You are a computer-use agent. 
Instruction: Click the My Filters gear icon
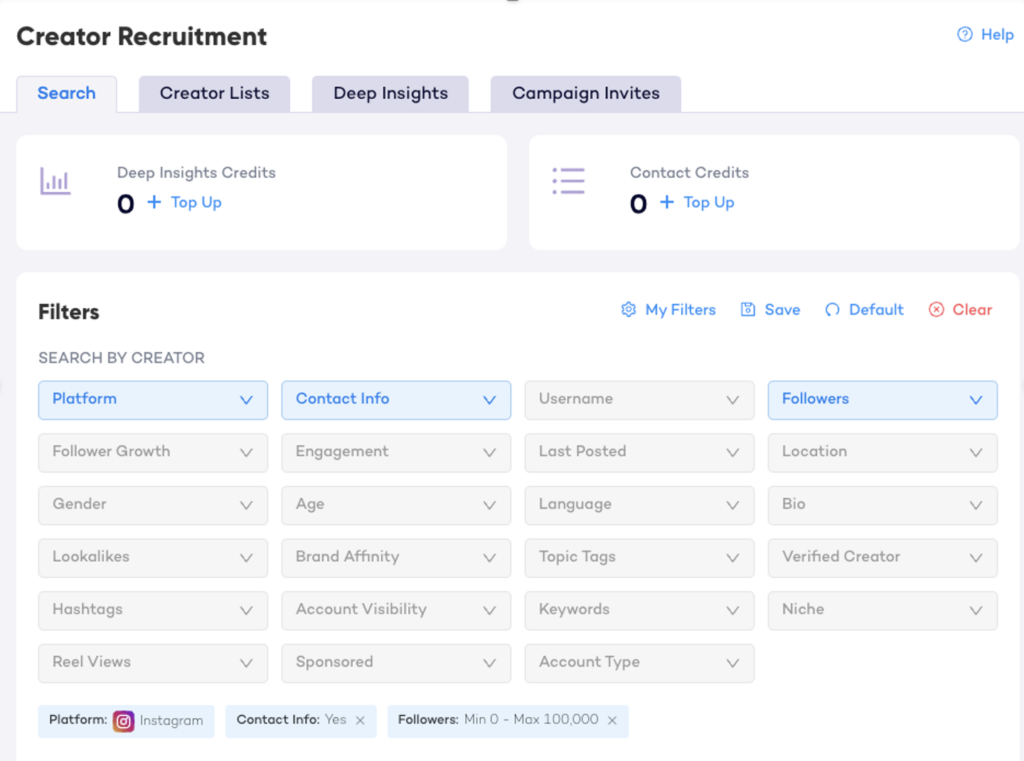tap(628, 310)
